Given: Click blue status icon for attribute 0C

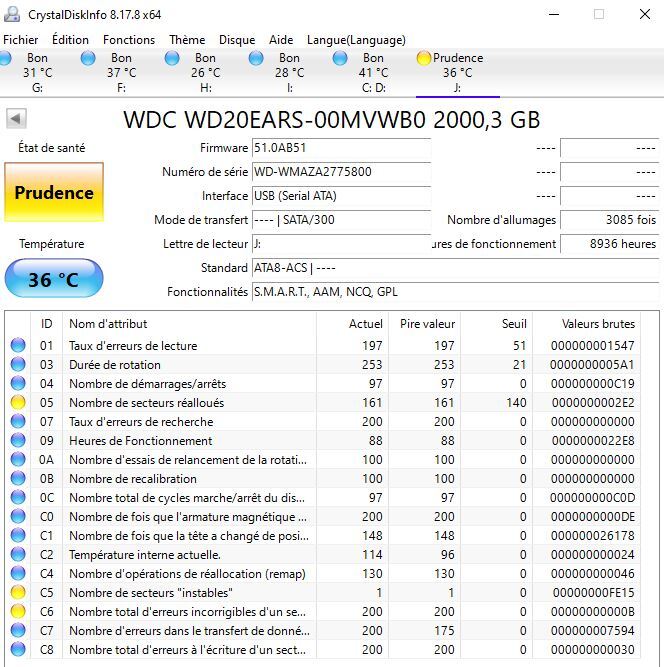Looking at the screenshot, I should click(18, 497).
